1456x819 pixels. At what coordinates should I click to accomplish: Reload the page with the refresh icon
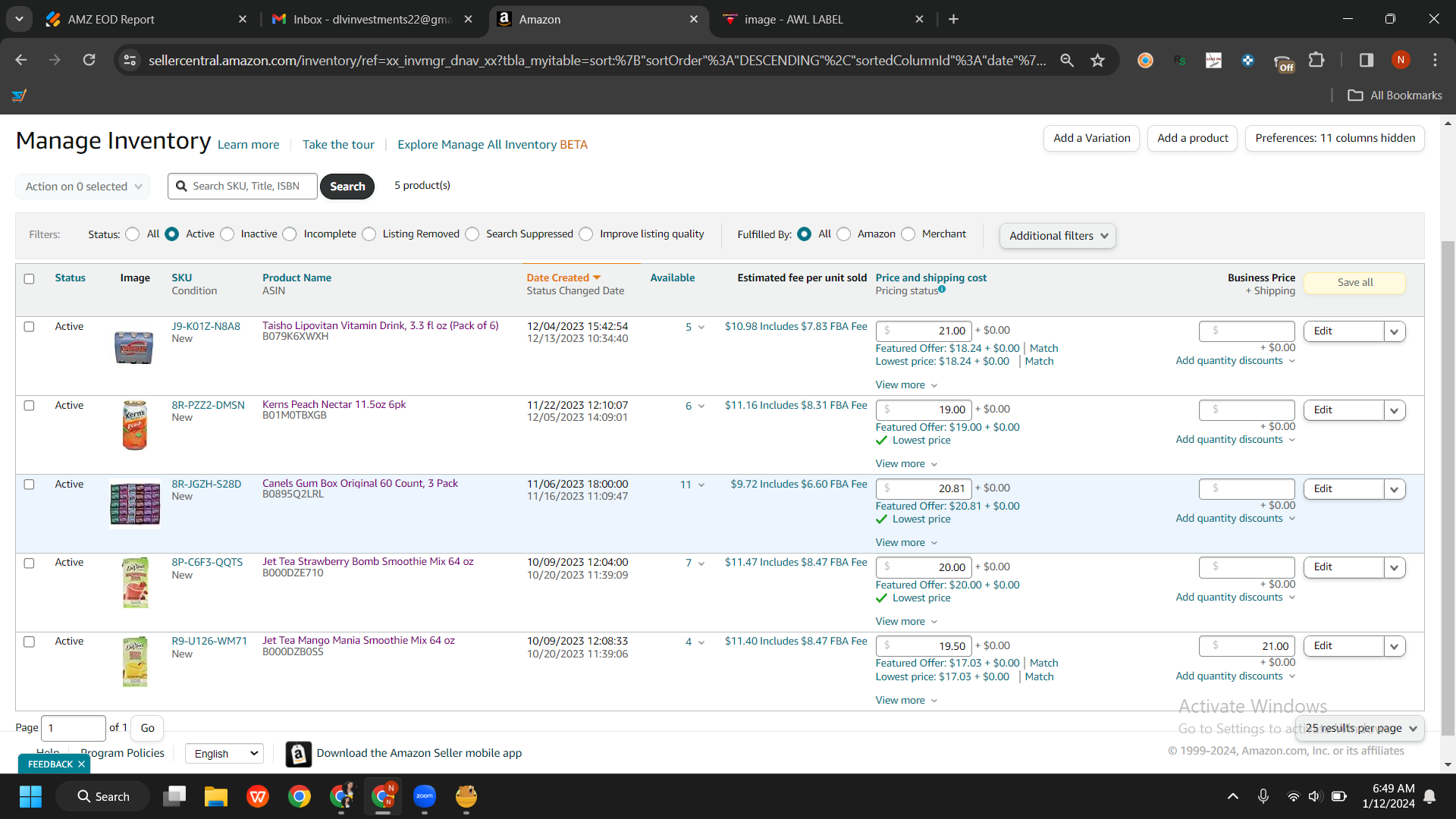tap(89, 60)
